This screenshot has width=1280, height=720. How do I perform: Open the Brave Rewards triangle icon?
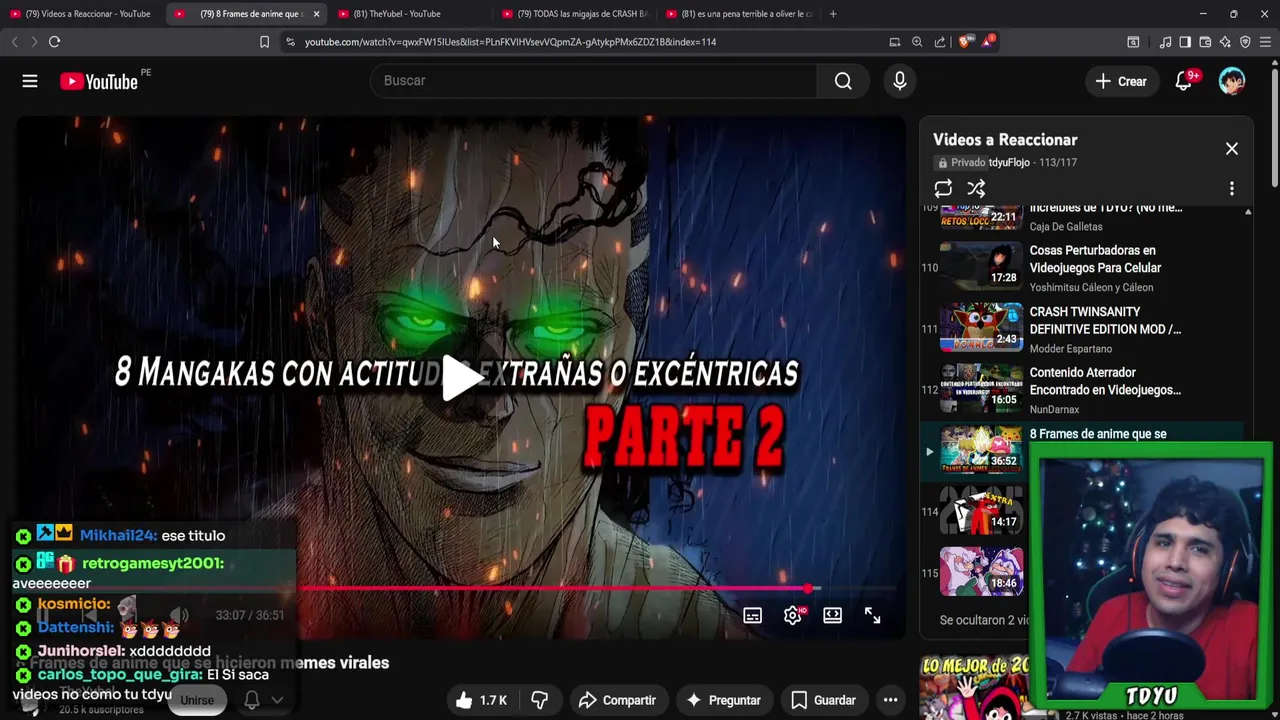[988, 42]
